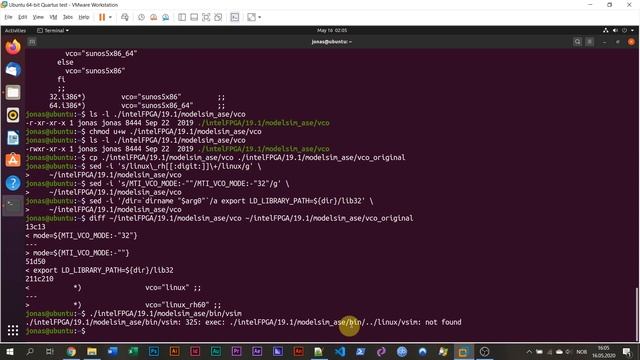This screenshot has height=360, width=640.
Task: Open the Windows notification center
Action: 627,351
